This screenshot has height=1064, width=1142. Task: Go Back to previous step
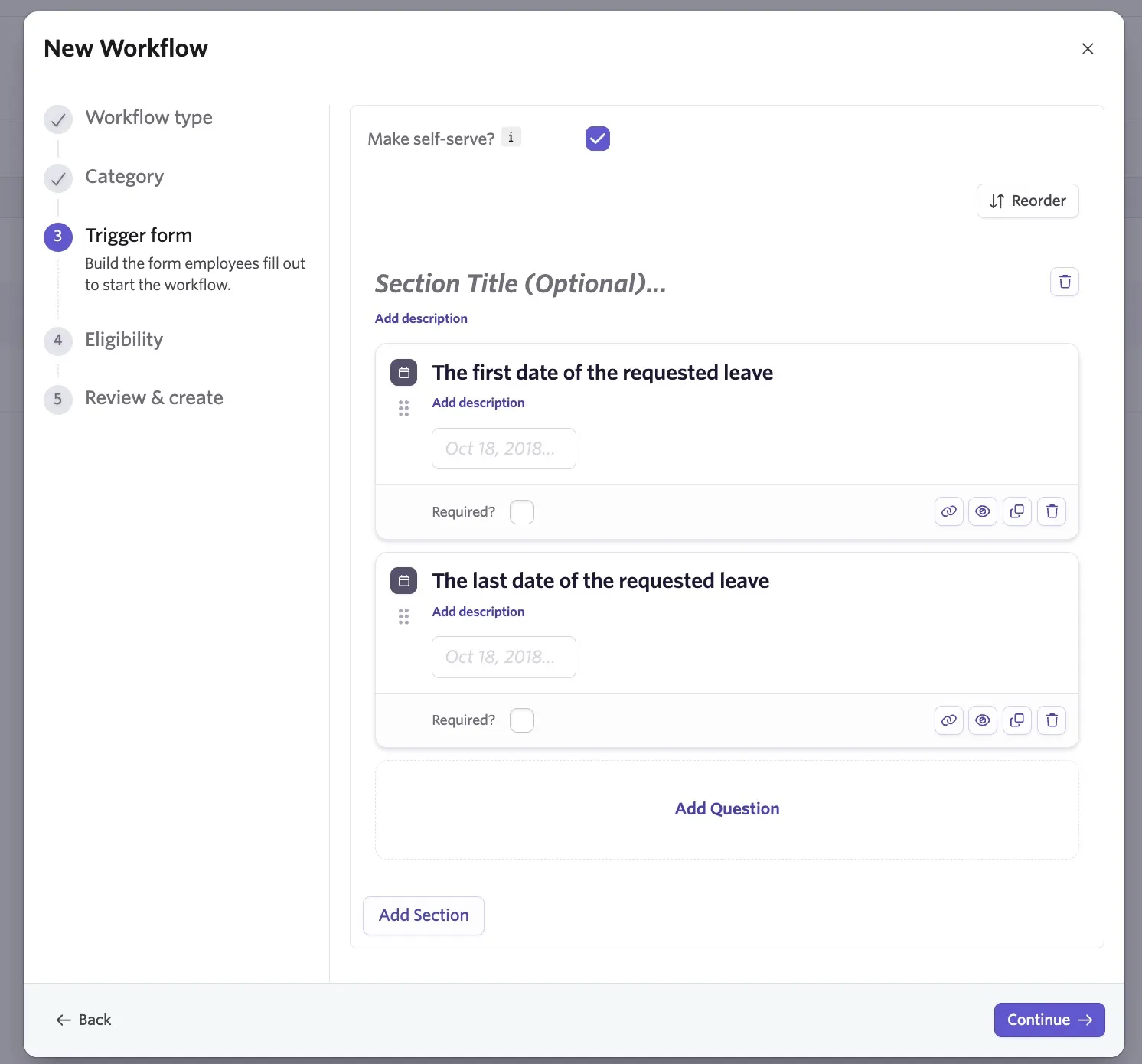coord(83,1020)
